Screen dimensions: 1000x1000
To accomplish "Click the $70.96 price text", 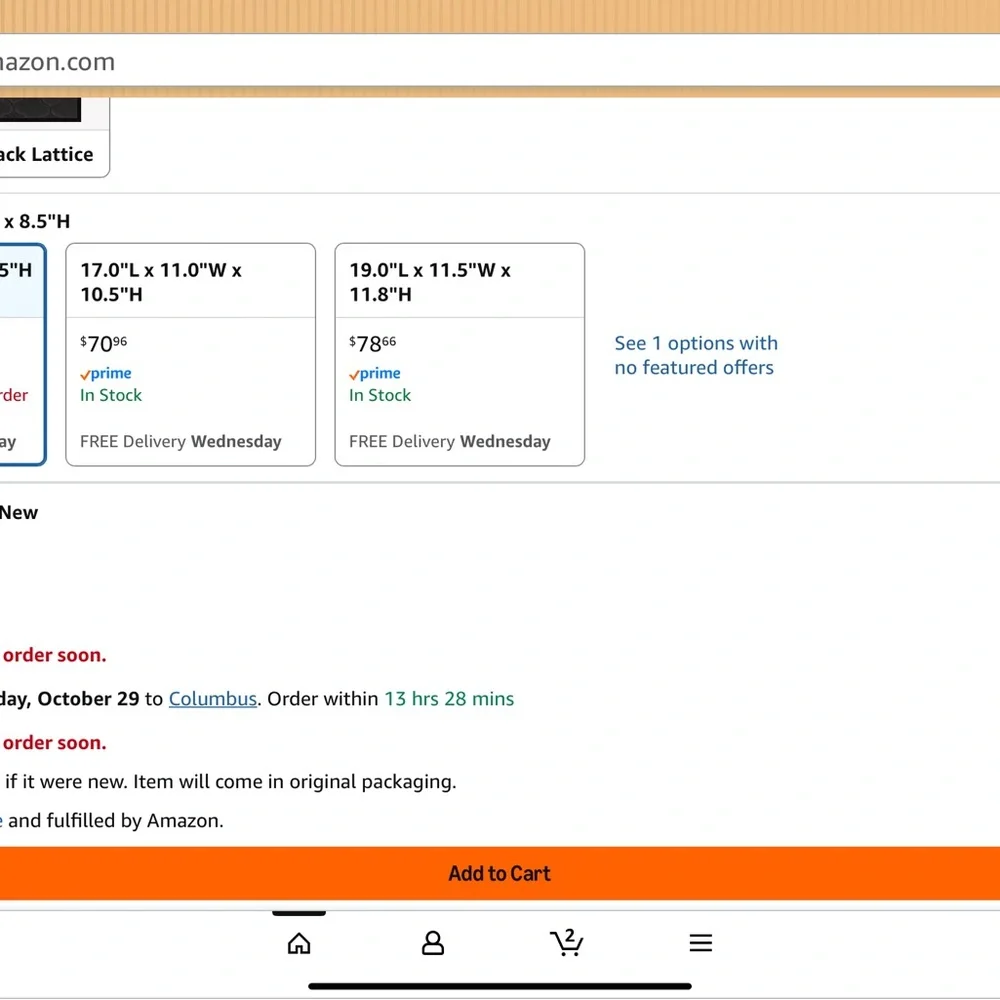I will pyautogui.click(x=103, y=344).
